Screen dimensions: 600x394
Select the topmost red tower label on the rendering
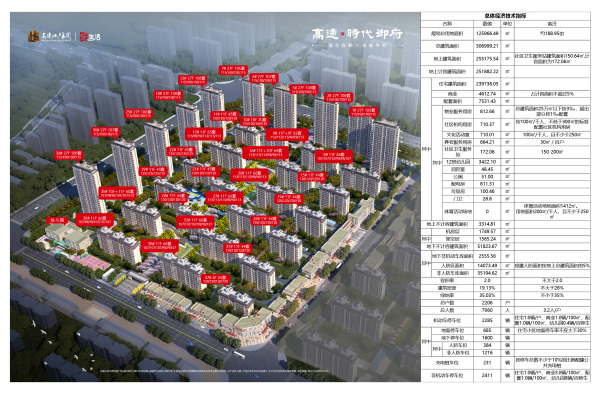click(233, 70)
